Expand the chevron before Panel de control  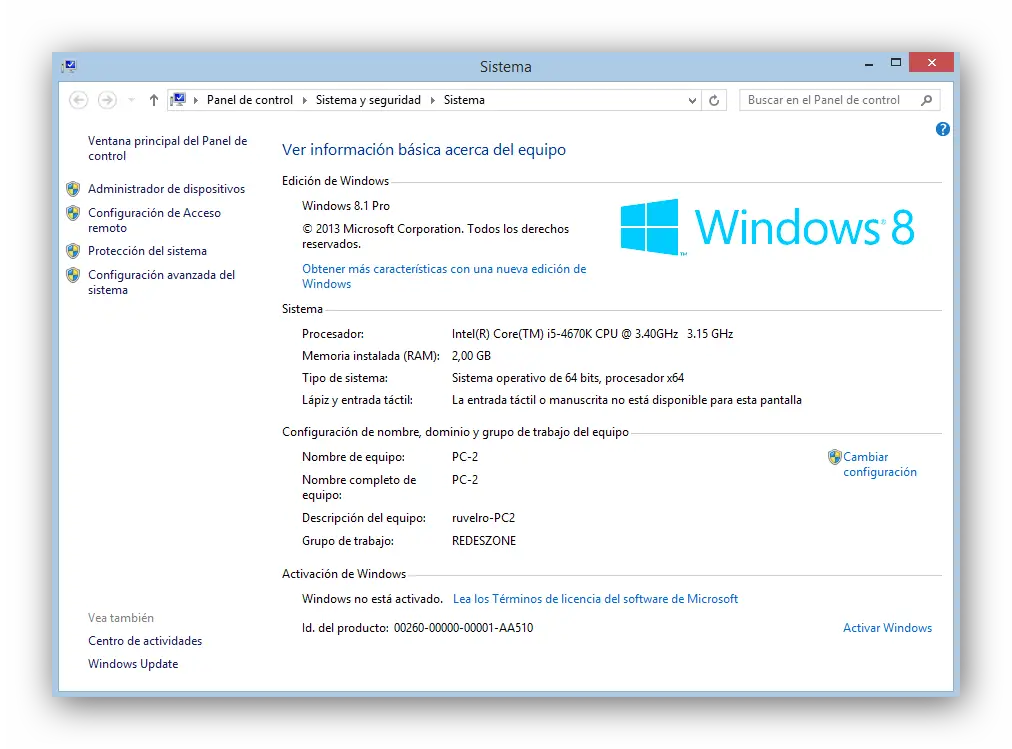coord(196,100)
